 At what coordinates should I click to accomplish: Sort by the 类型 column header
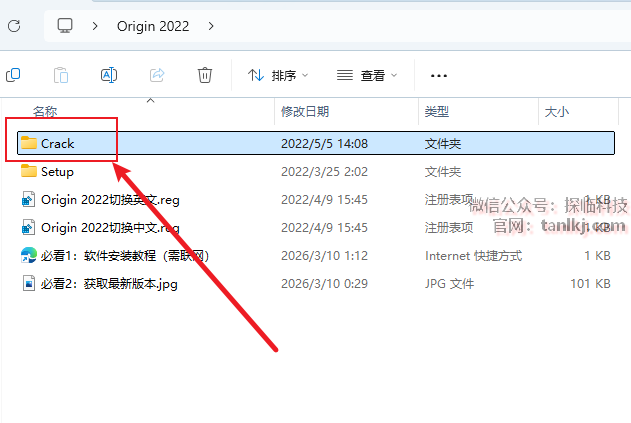tap(437, 111)
